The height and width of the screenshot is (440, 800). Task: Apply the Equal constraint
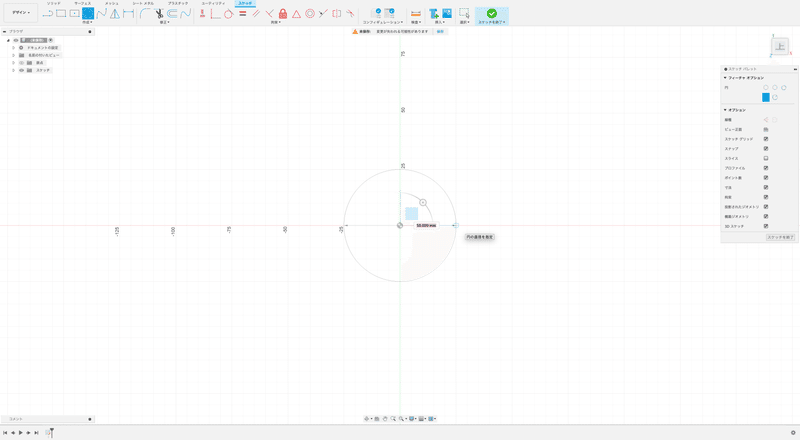(x=243, y=14)
